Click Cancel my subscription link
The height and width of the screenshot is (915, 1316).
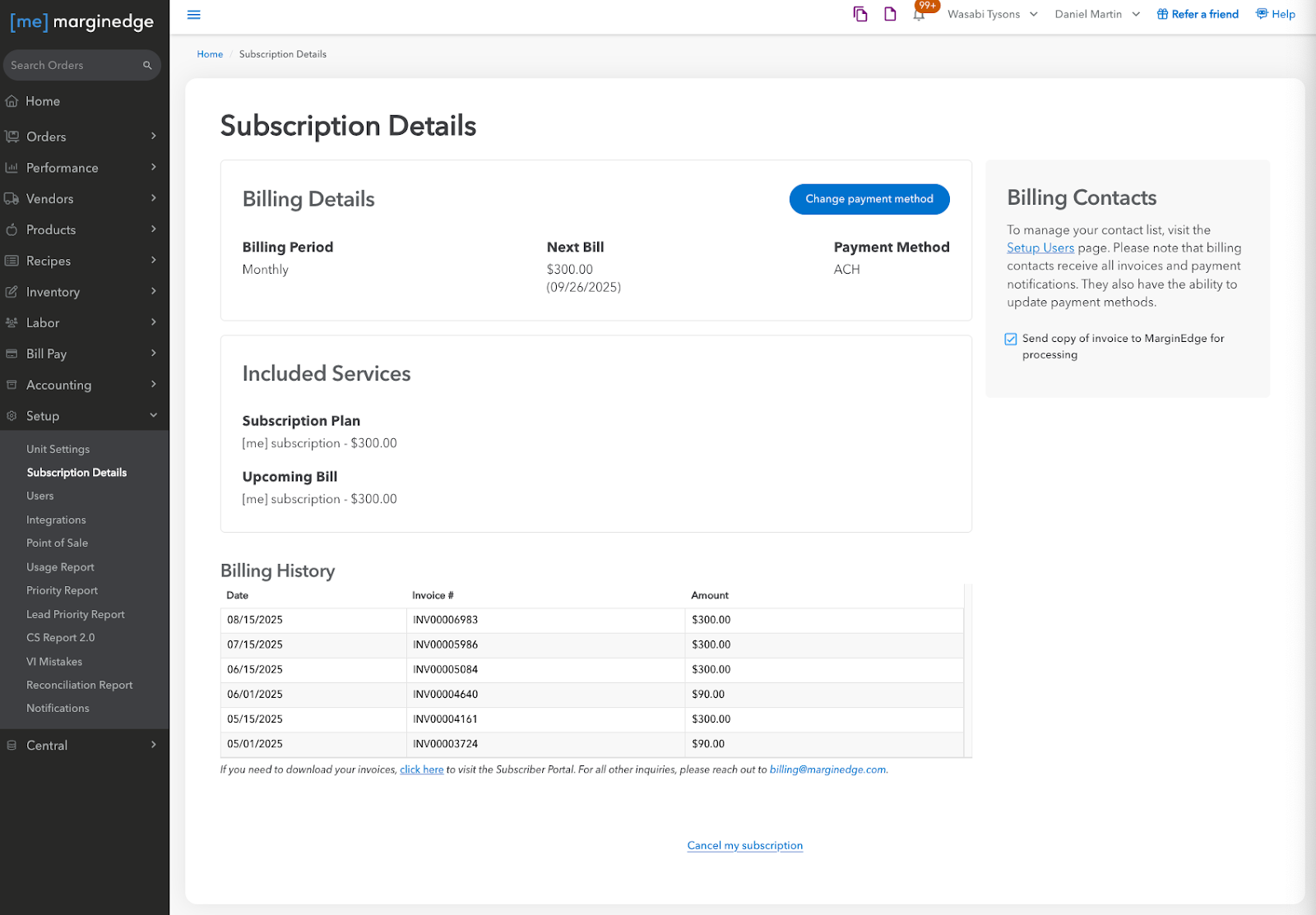pyautogui.click(x=744, y=845)
